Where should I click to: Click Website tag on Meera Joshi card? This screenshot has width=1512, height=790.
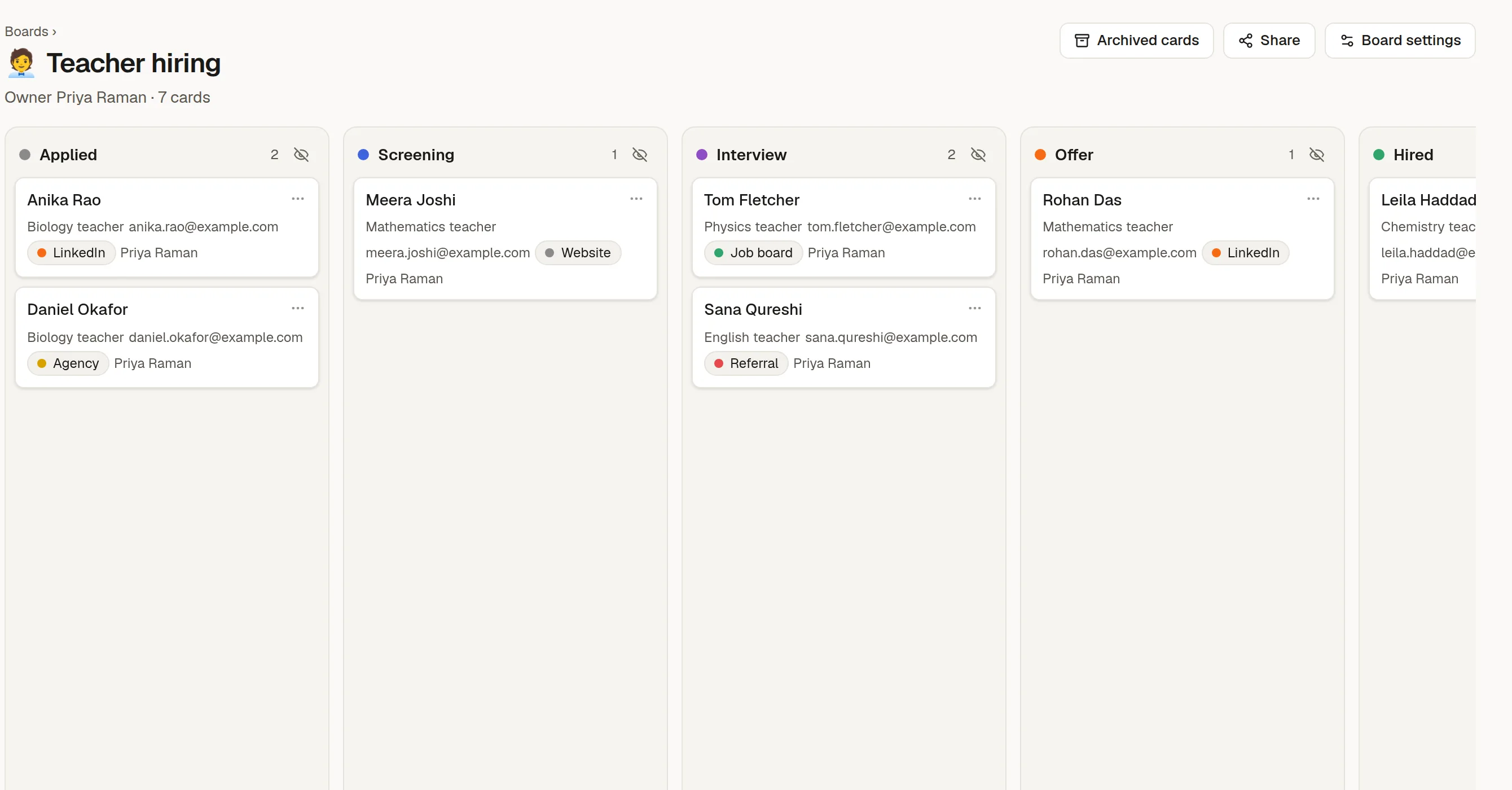(x=578, y=253)
